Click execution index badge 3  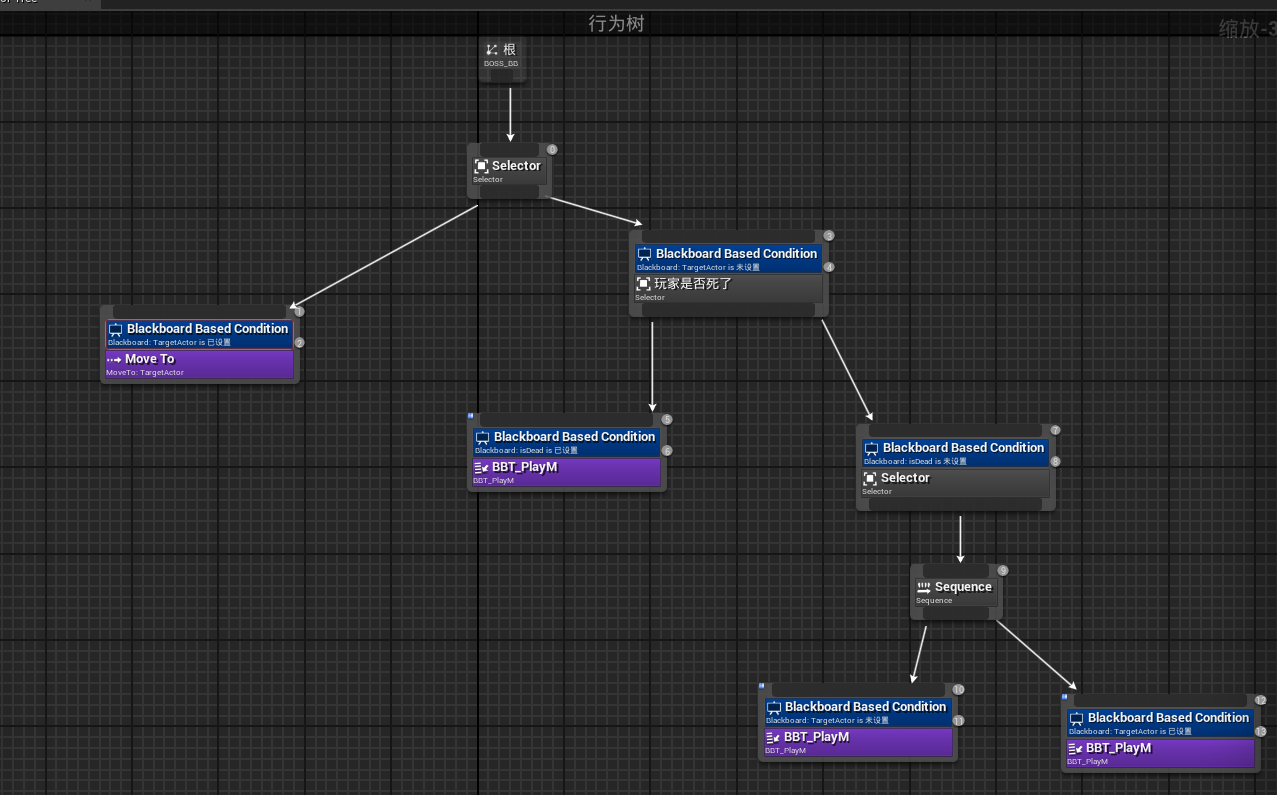point(828,236)
